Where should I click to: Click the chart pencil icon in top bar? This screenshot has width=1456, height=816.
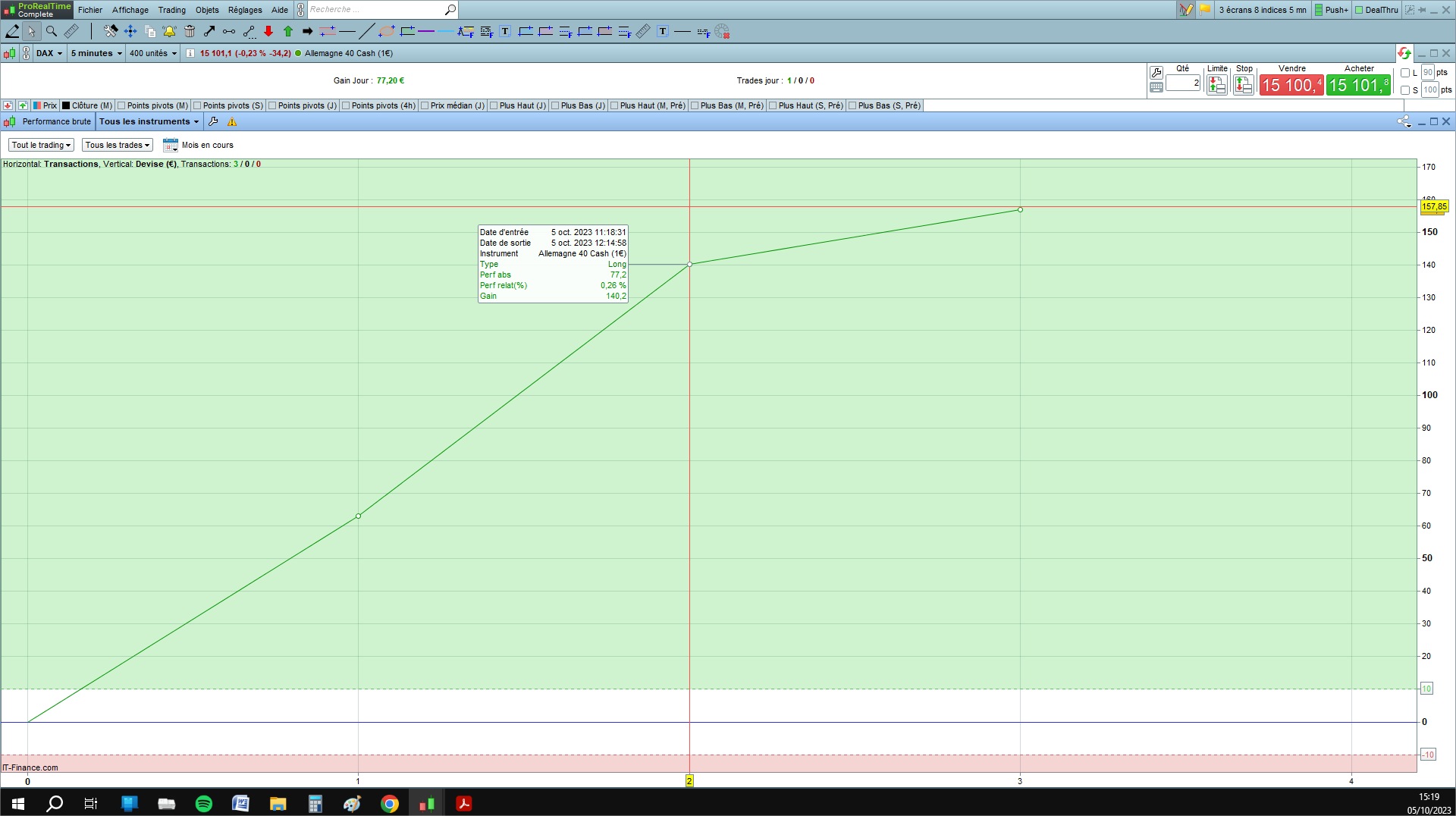pos(1186,10)
